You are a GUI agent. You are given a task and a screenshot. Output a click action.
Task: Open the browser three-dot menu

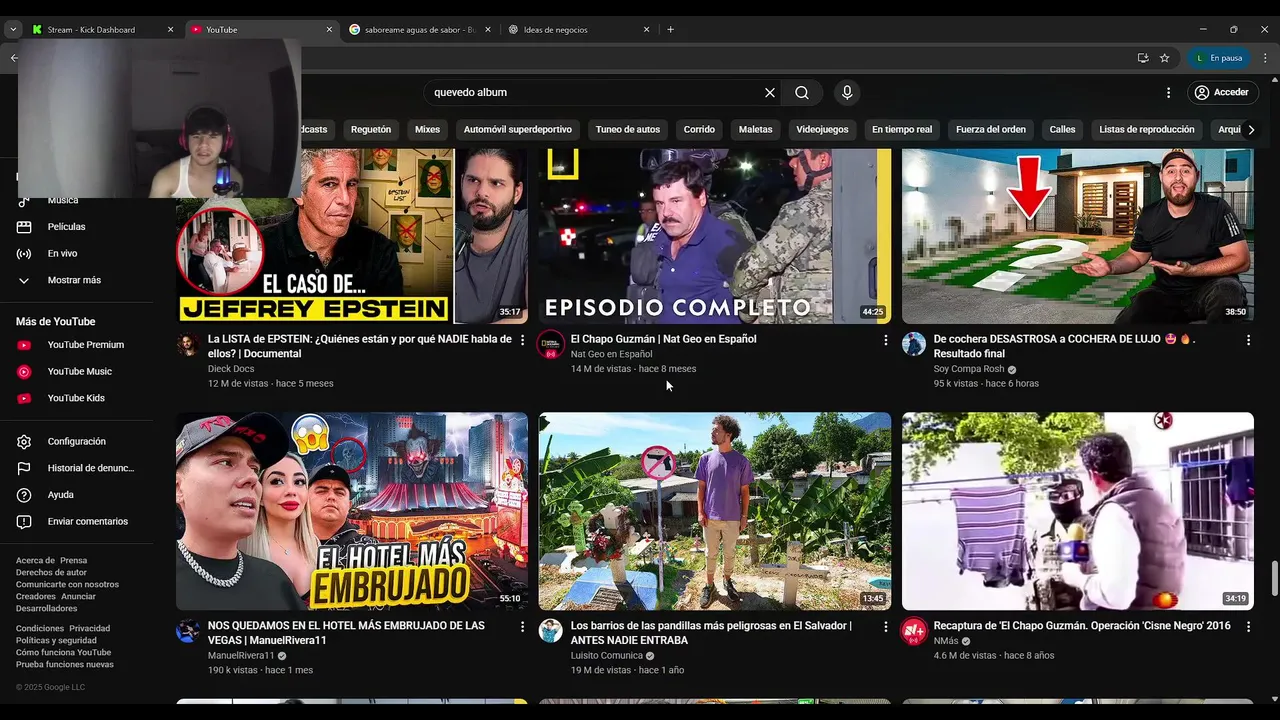click(x=1266, y=58)
